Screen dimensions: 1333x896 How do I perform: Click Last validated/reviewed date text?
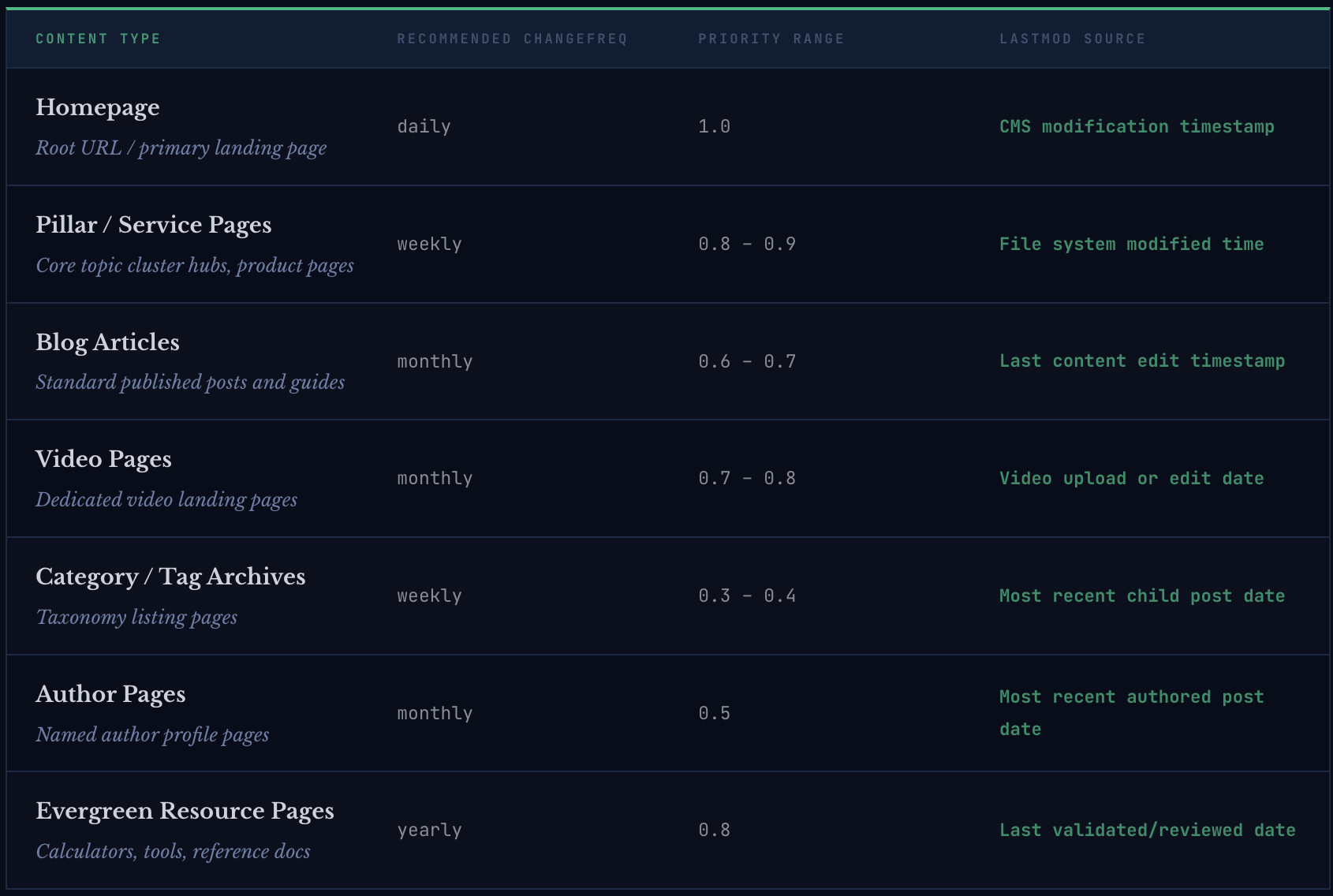coord(1147,830)
